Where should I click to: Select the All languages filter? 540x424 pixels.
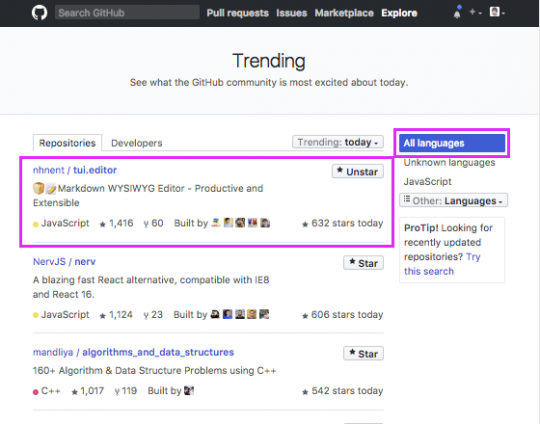point(452,143)
